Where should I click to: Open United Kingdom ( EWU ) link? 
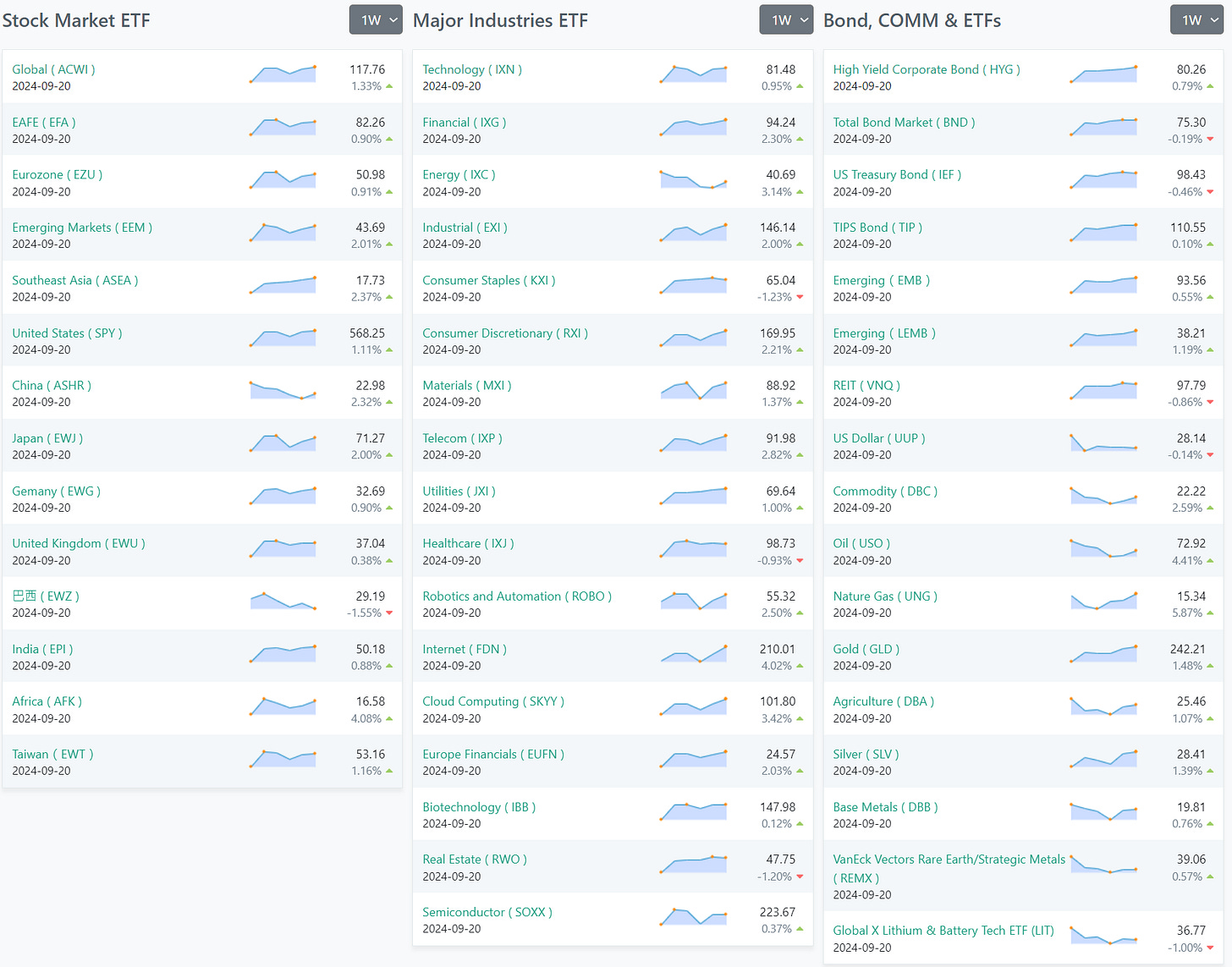(79, 543)
